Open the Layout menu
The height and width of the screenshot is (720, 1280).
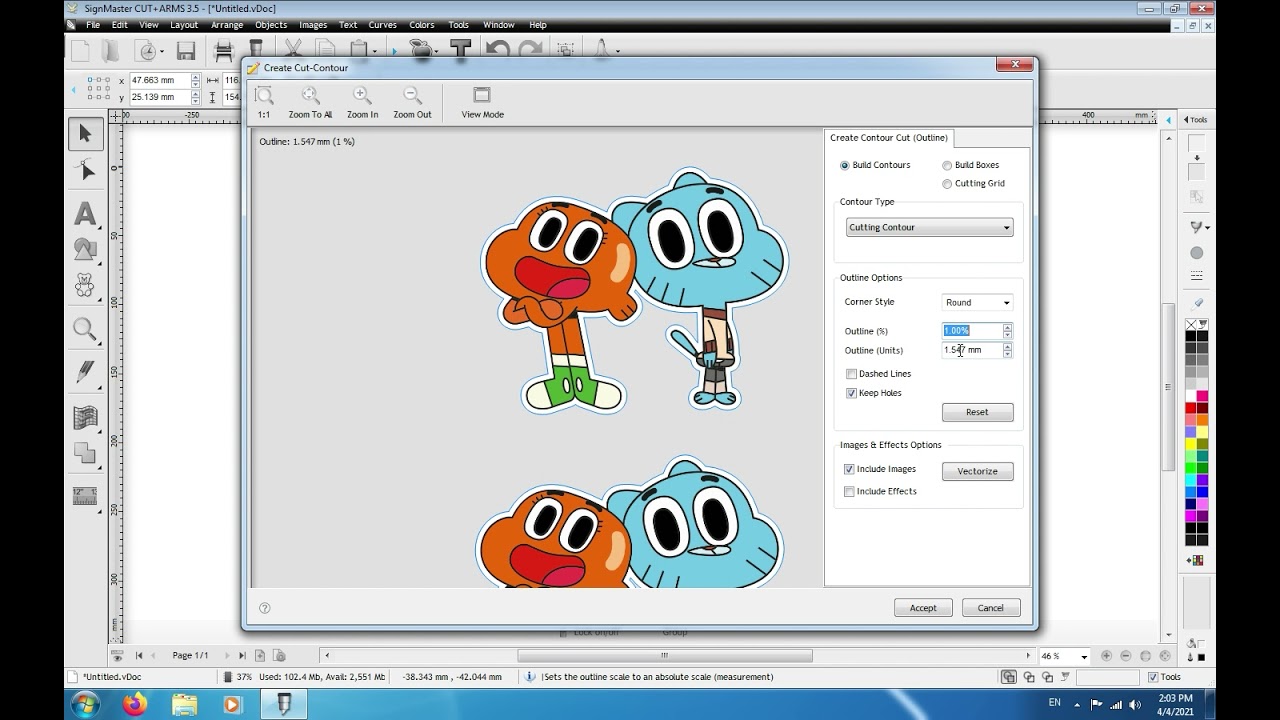coord(184,25)
